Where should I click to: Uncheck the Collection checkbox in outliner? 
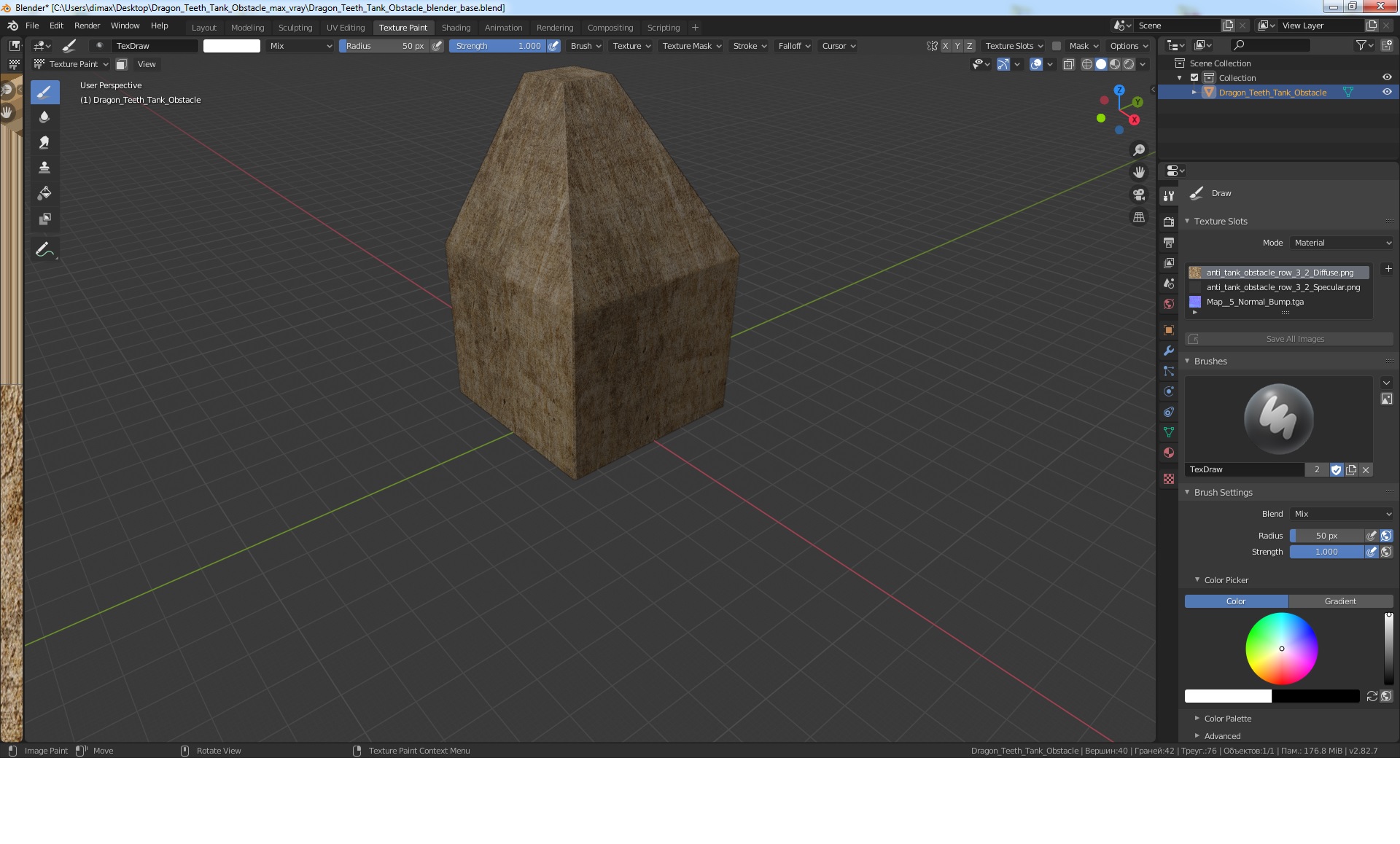1194,77
